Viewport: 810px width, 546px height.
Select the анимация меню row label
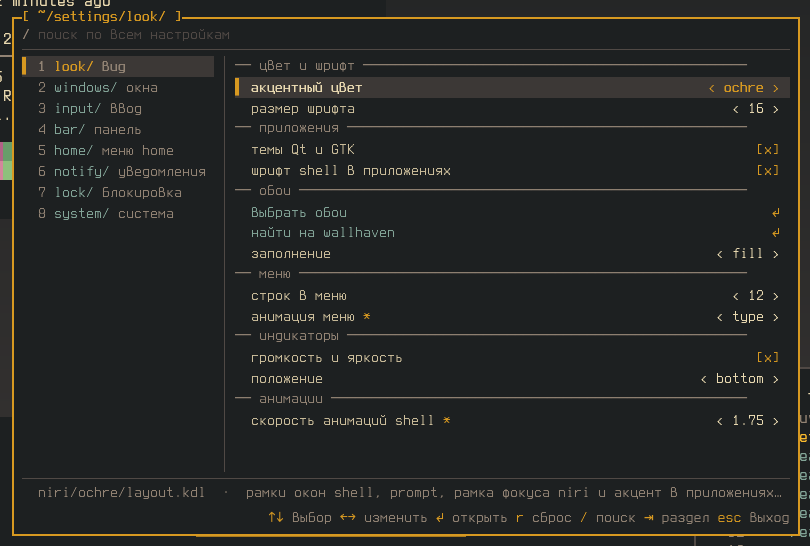click(x=303, y=317)
